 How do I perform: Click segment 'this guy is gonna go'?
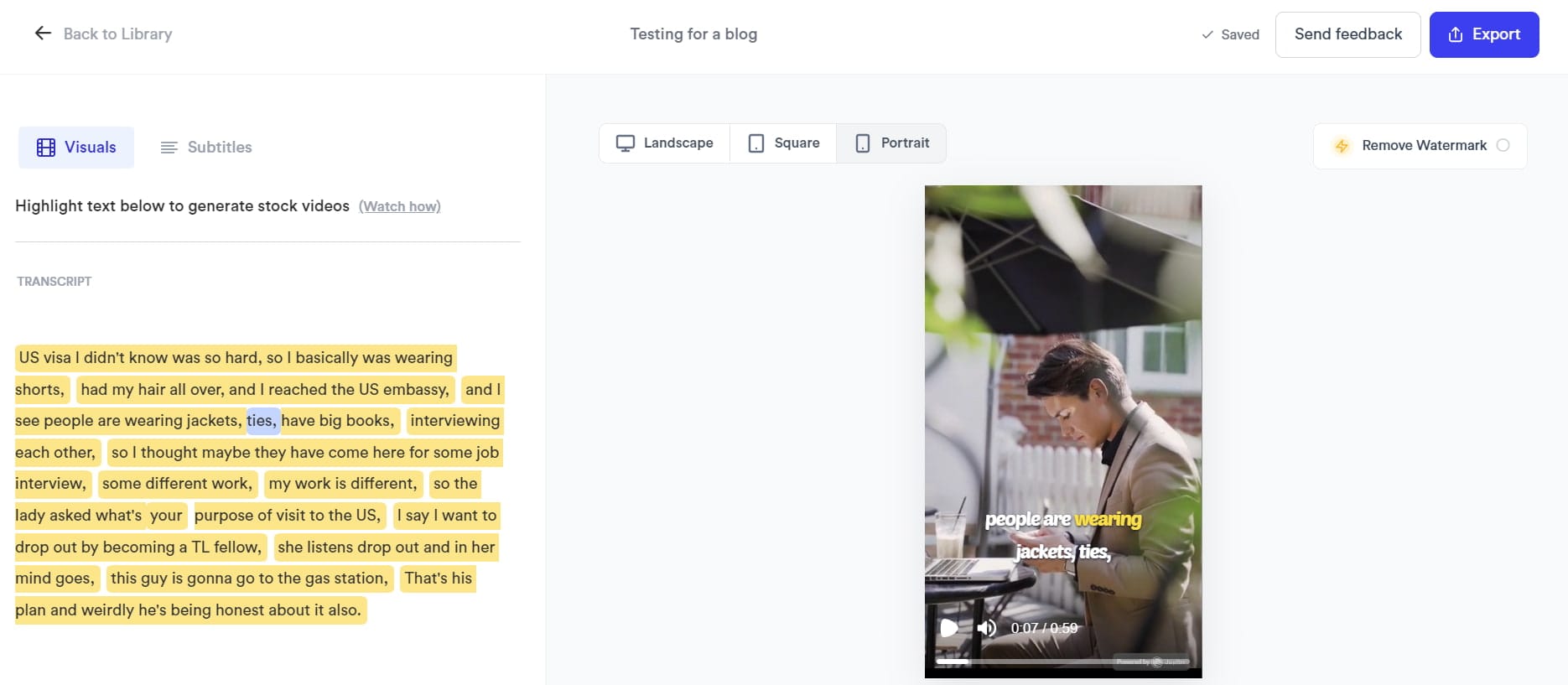(249, 579)
